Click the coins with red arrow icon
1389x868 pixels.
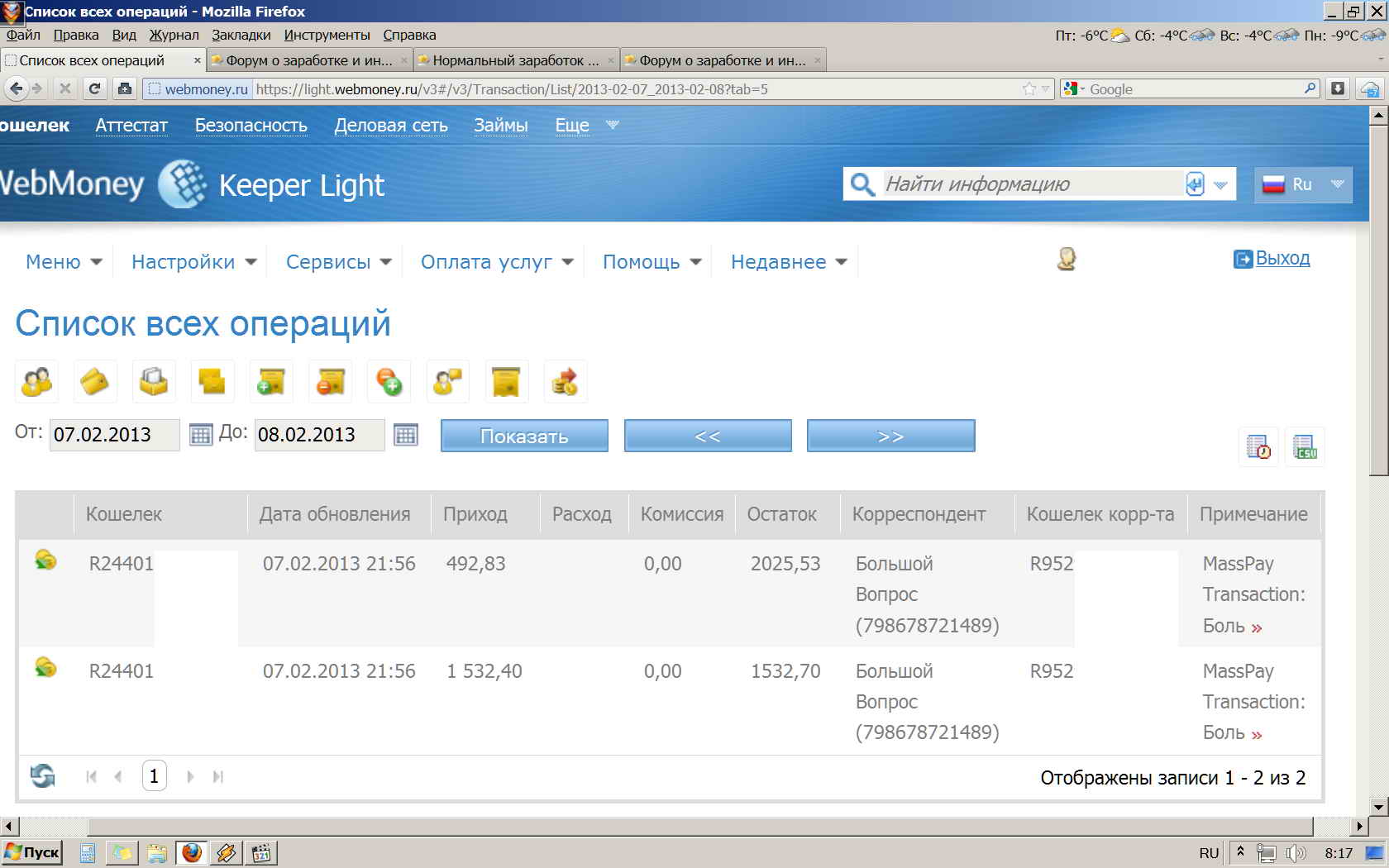click(x=565, y=382)
